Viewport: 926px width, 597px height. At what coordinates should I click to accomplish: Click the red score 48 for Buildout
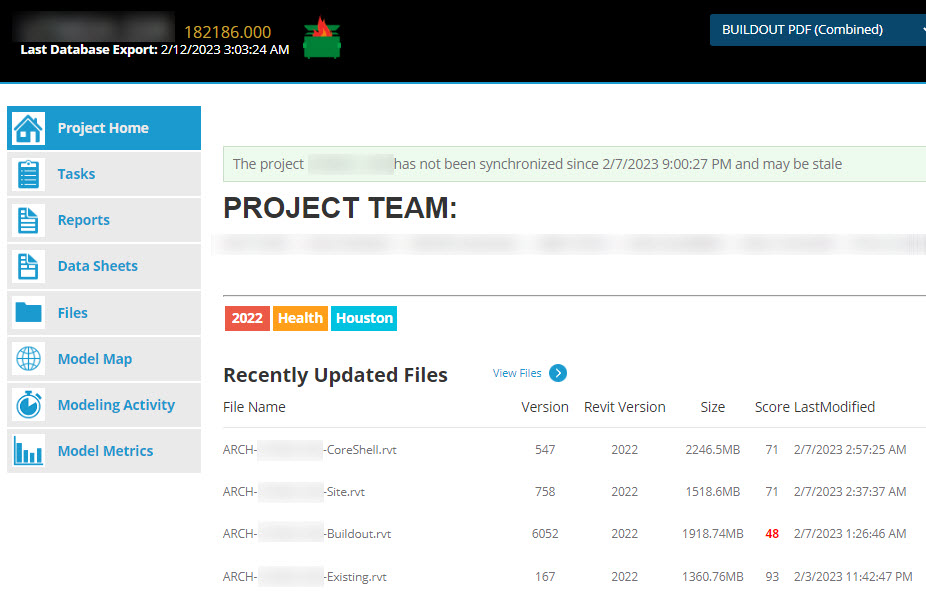pos(772,534)
